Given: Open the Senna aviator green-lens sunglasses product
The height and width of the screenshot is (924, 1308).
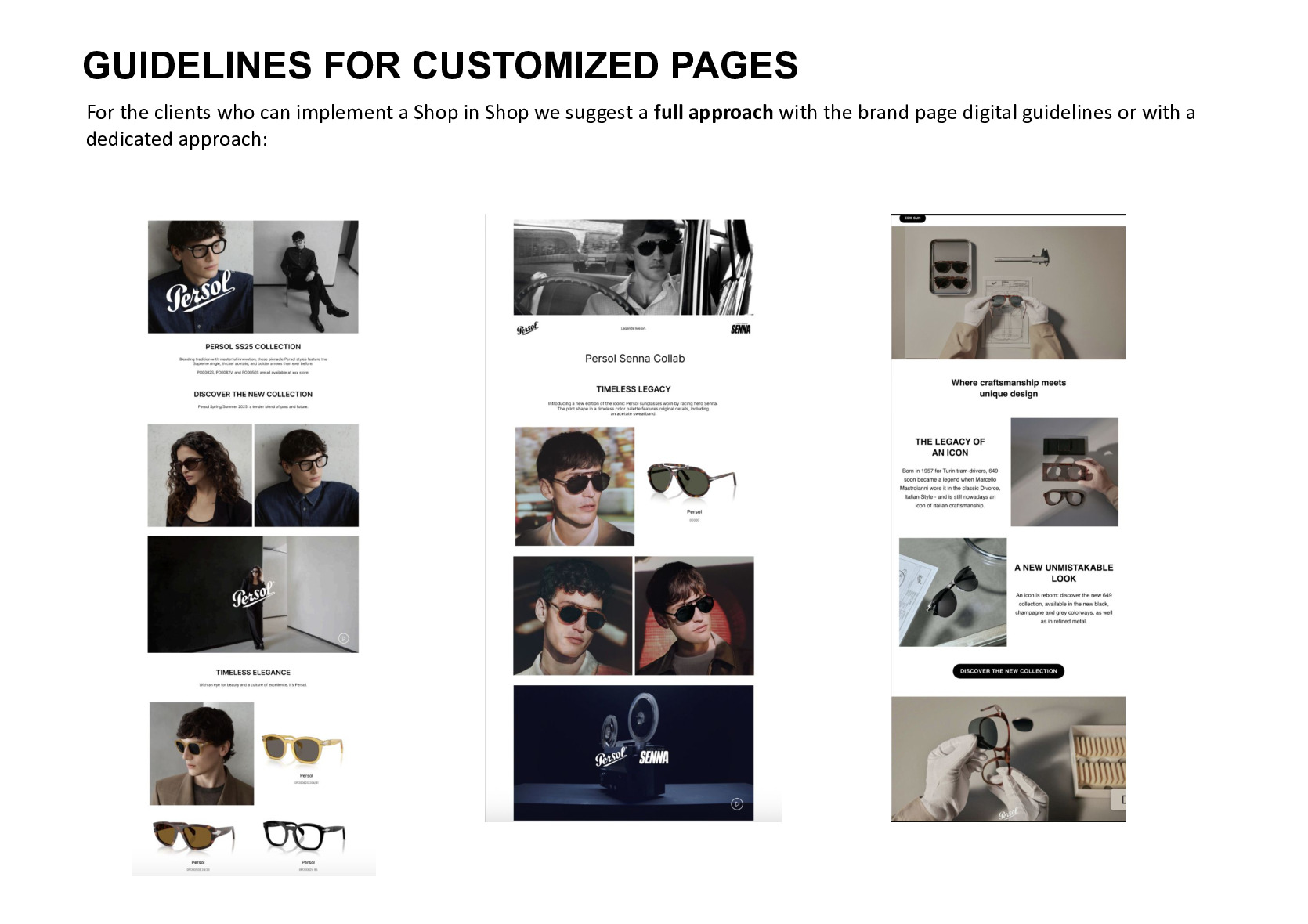Looking at the screenshot, I should [x=693, y=480].
